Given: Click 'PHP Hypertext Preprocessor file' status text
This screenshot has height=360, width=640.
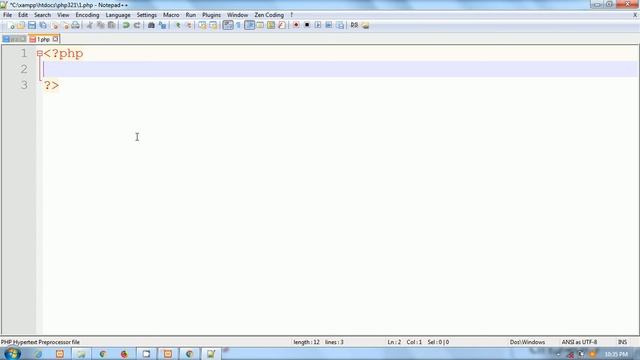Looking at the screenshot, I should pyautogui.click(x=40, y=342).
